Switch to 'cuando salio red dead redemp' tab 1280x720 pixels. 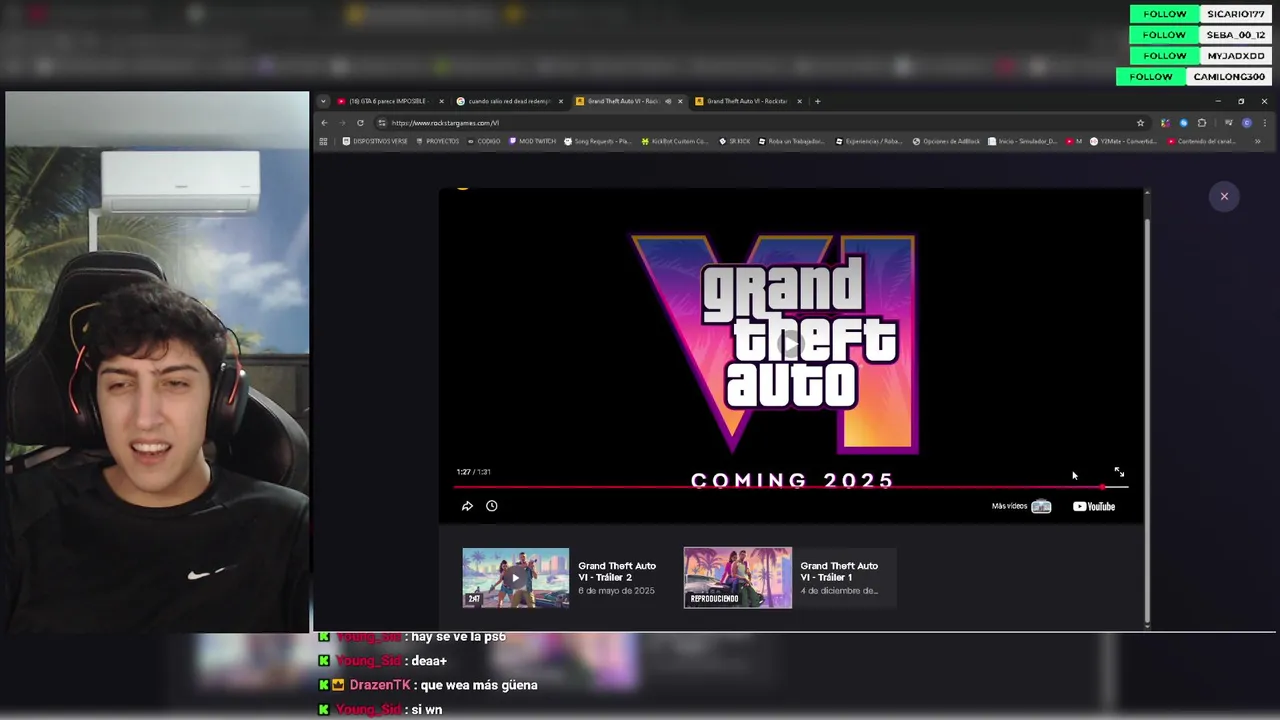point(510,101)
